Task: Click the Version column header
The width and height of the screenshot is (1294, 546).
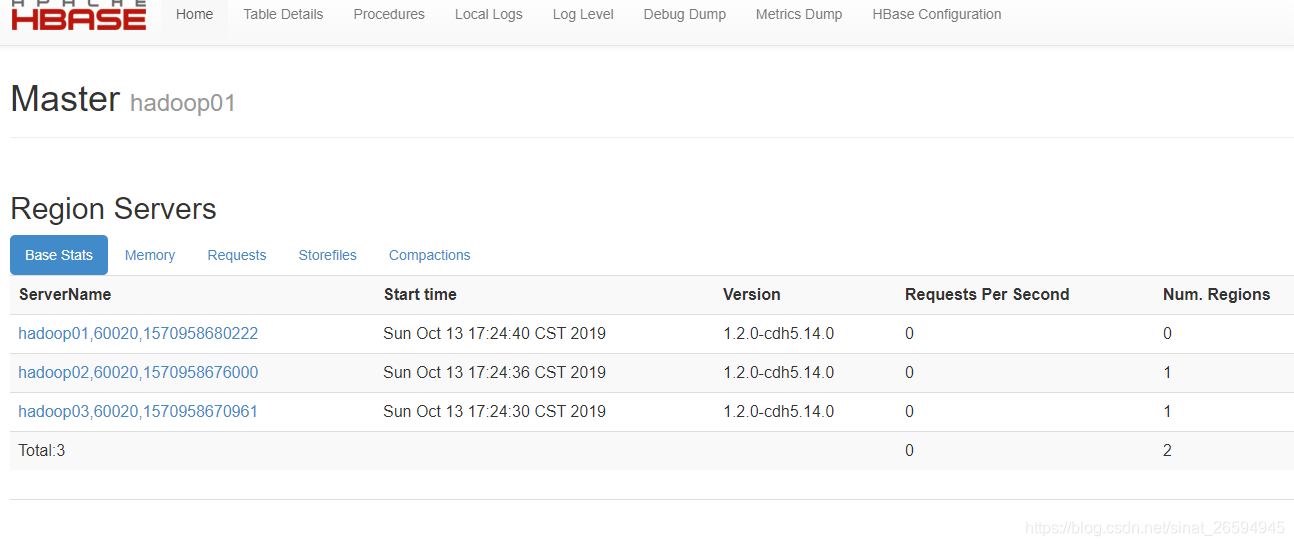Action: [x=752, y=294]
